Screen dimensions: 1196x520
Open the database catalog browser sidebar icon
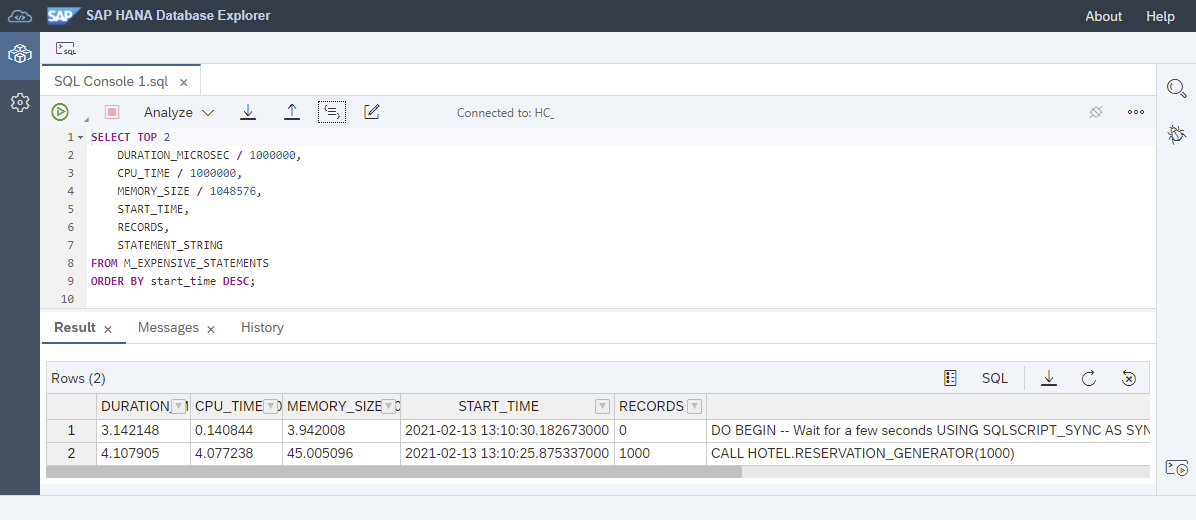[20, 54]
